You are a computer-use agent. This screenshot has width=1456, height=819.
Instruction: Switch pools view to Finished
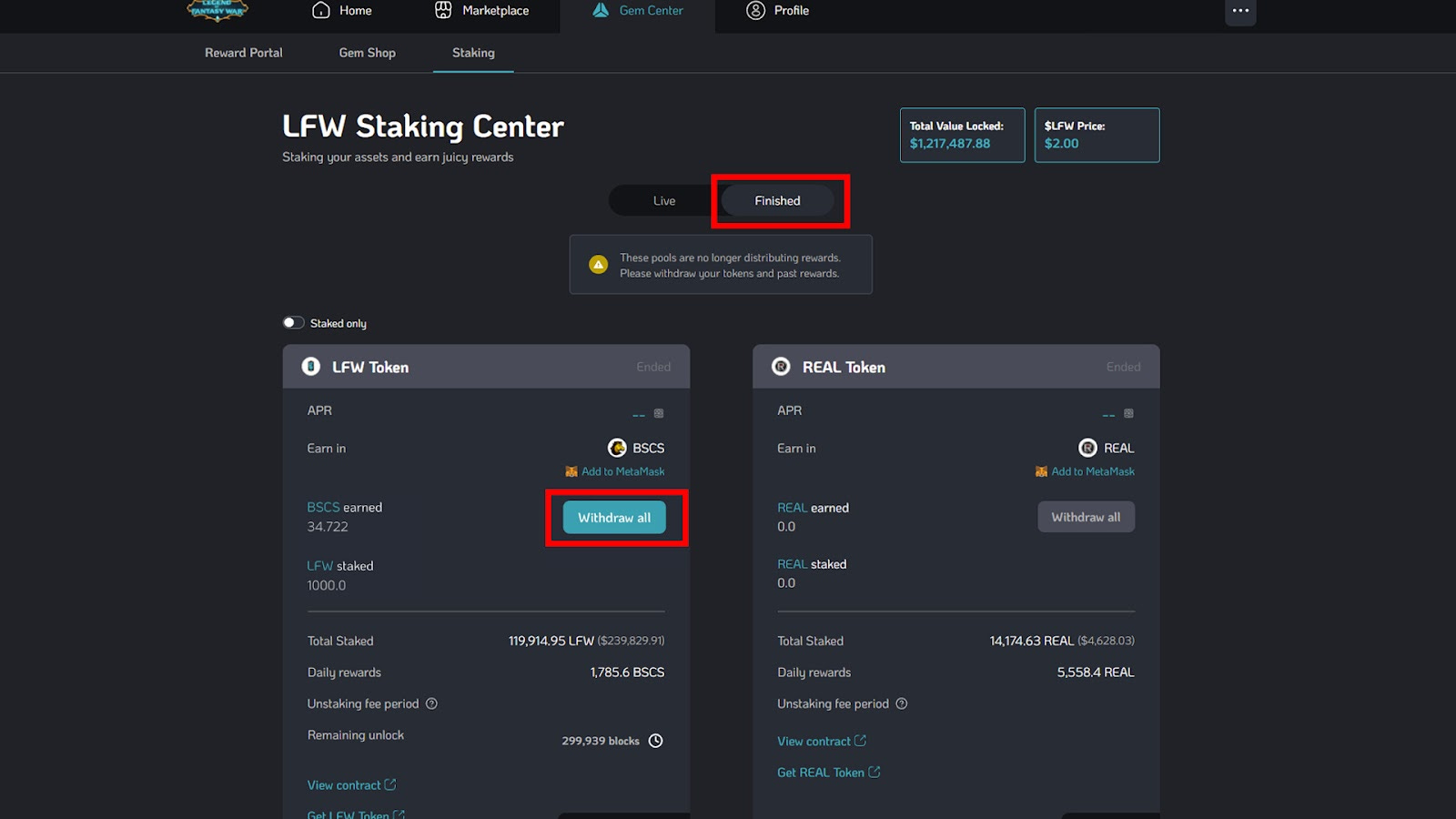(x=777, y=201)
